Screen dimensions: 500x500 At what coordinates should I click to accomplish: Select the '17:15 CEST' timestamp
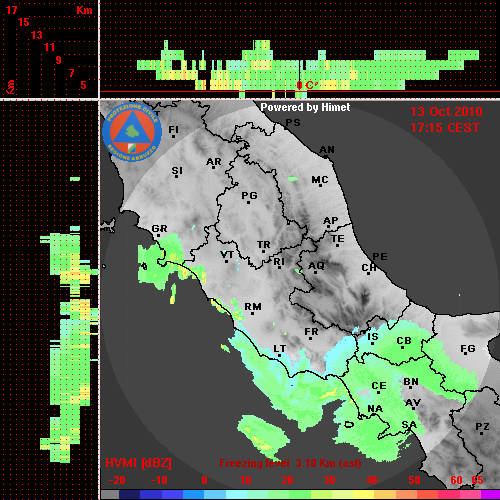point(445,128)
